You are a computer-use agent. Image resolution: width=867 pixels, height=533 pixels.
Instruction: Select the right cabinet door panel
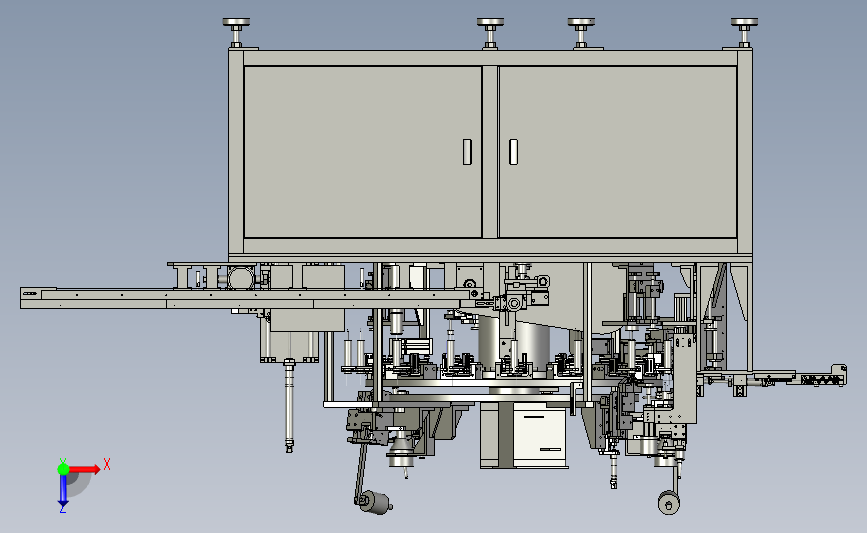pos(618,152)
